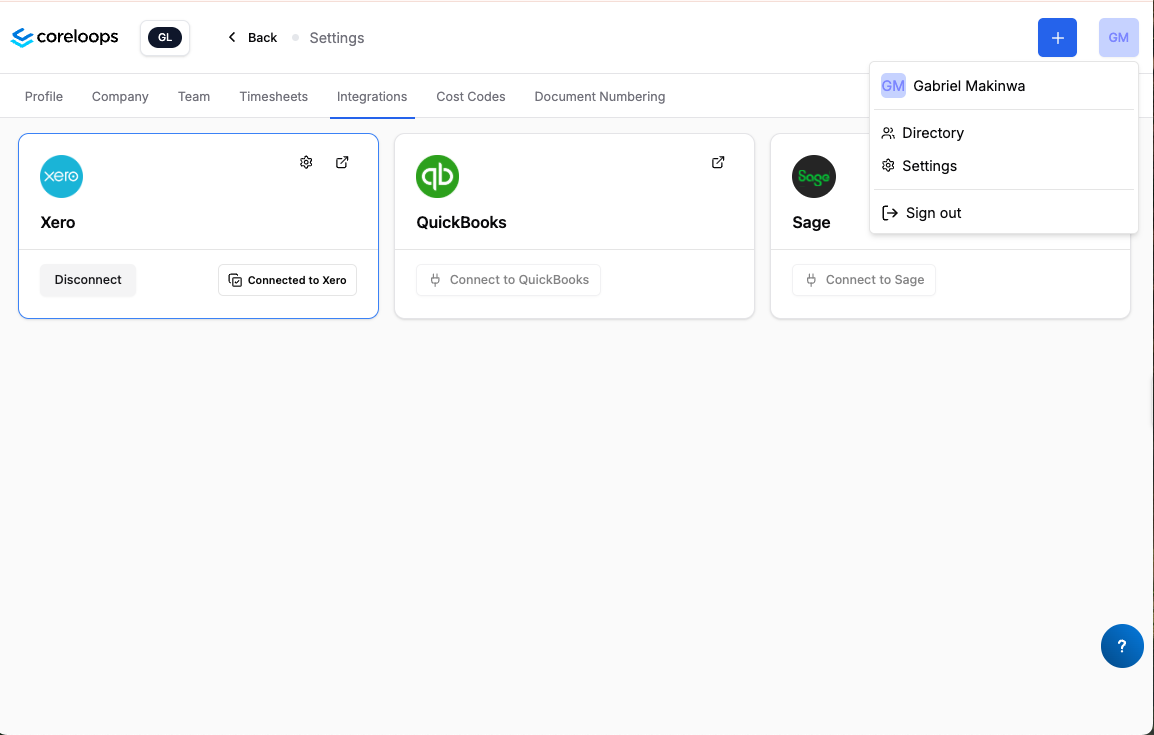
Task: Switch to the Company tab
Action: point(120,96)
